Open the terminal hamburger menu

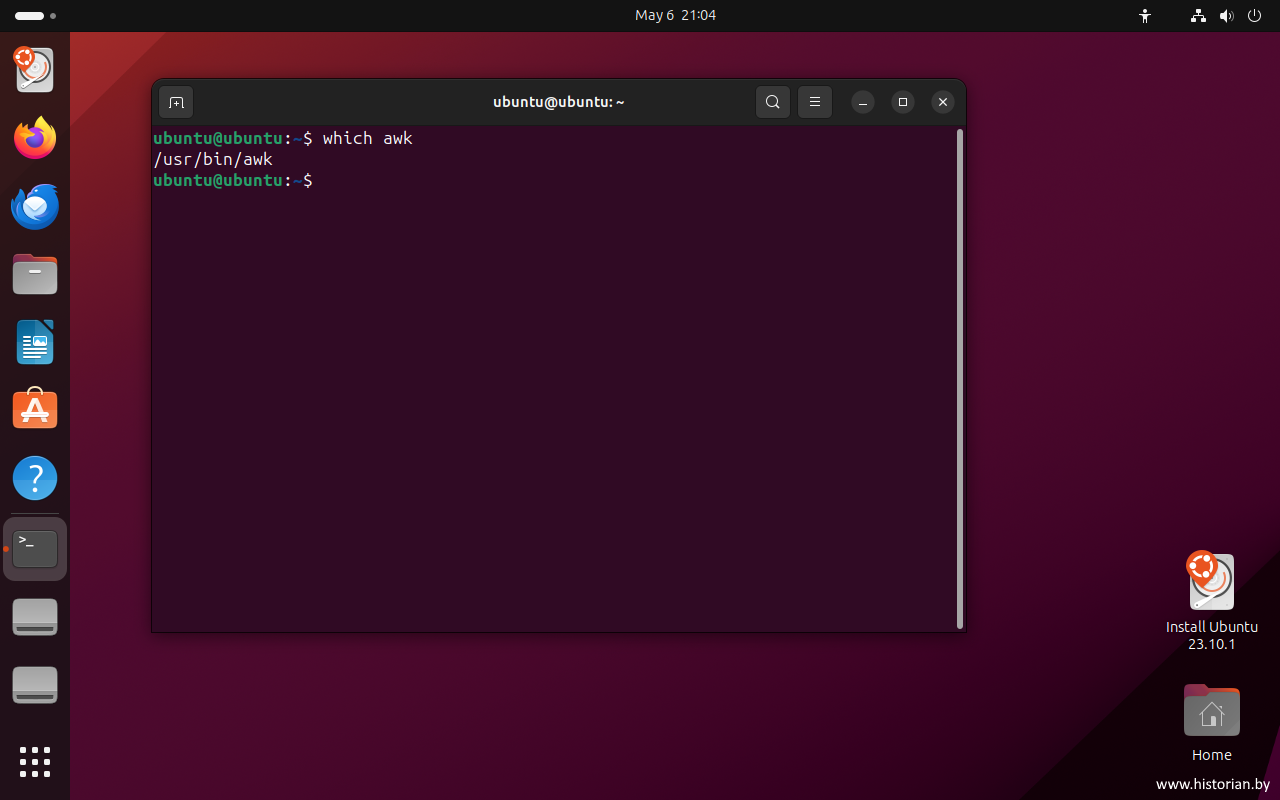[815, 102]
